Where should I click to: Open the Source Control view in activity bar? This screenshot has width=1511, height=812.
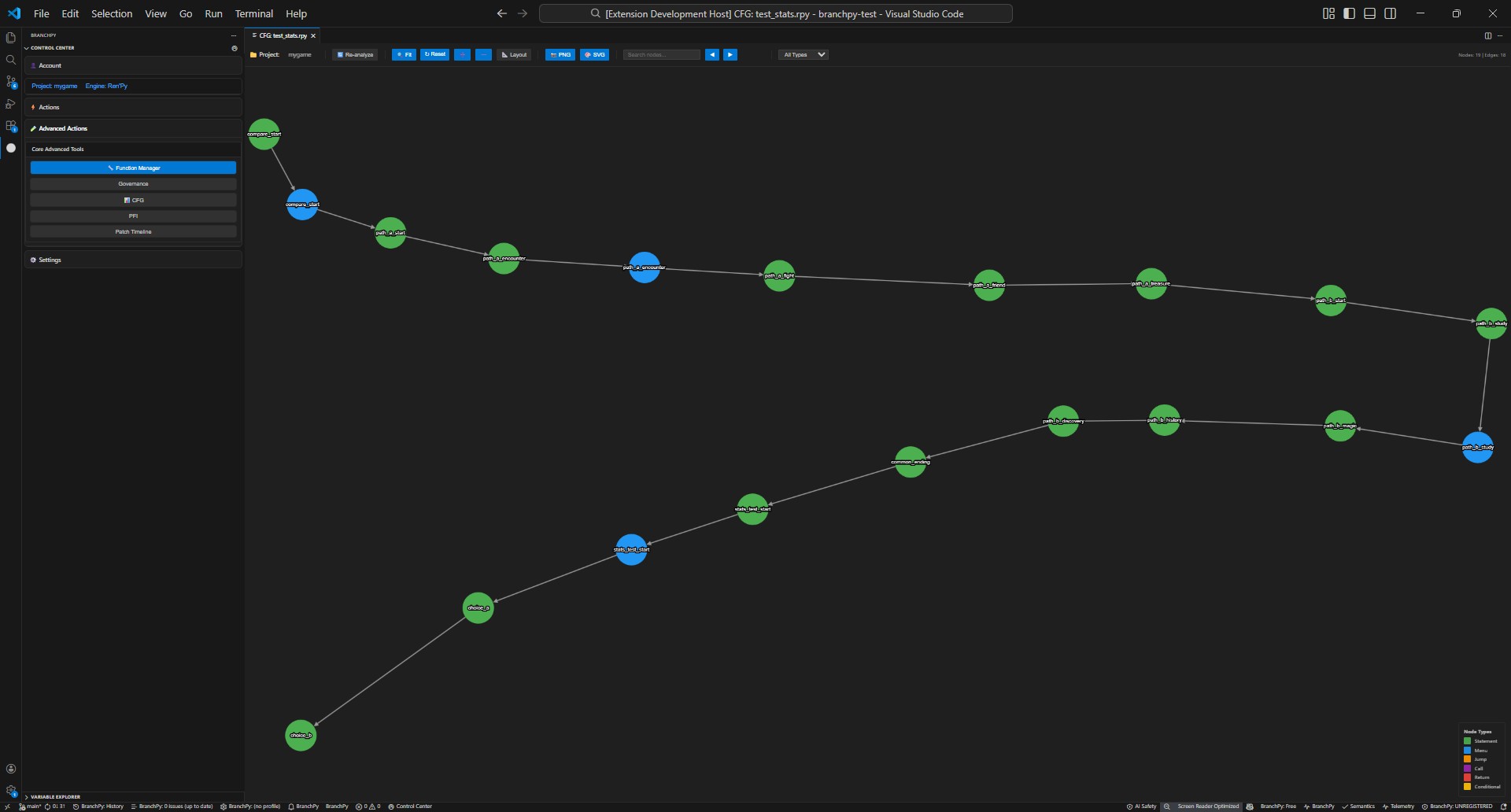[x=11, y=82]
